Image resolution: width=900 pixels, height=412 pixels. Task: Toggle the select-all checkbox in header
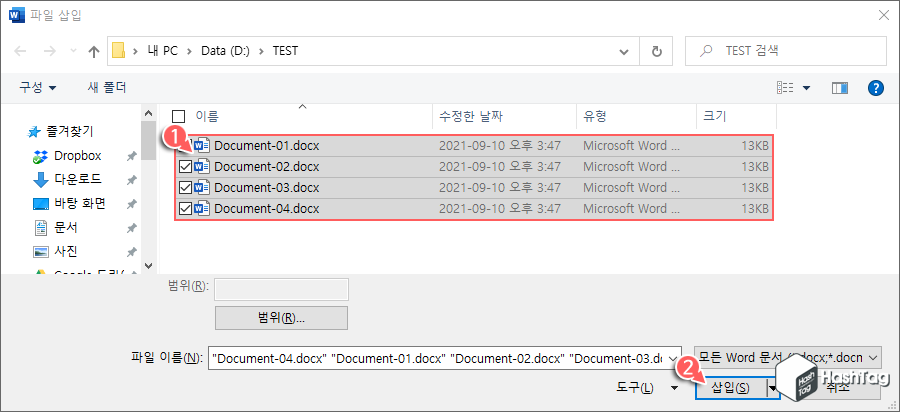[179, 116]
